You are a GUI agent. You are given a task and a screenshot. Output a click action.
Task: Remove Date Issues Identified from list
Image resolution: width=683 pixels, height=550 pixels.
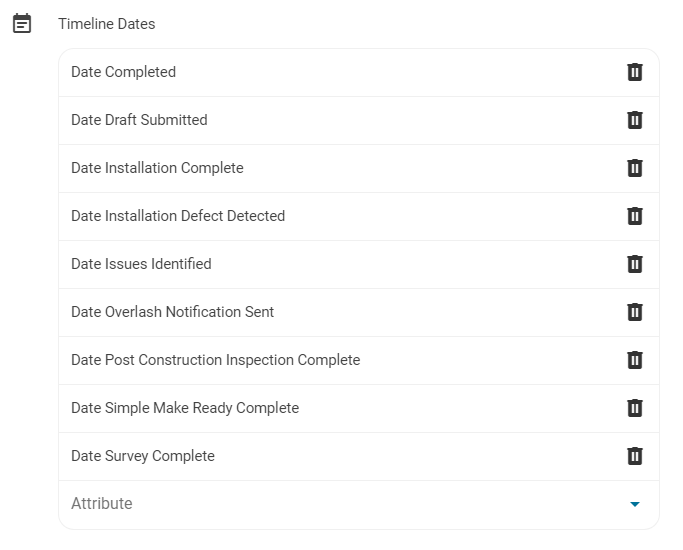634,264
